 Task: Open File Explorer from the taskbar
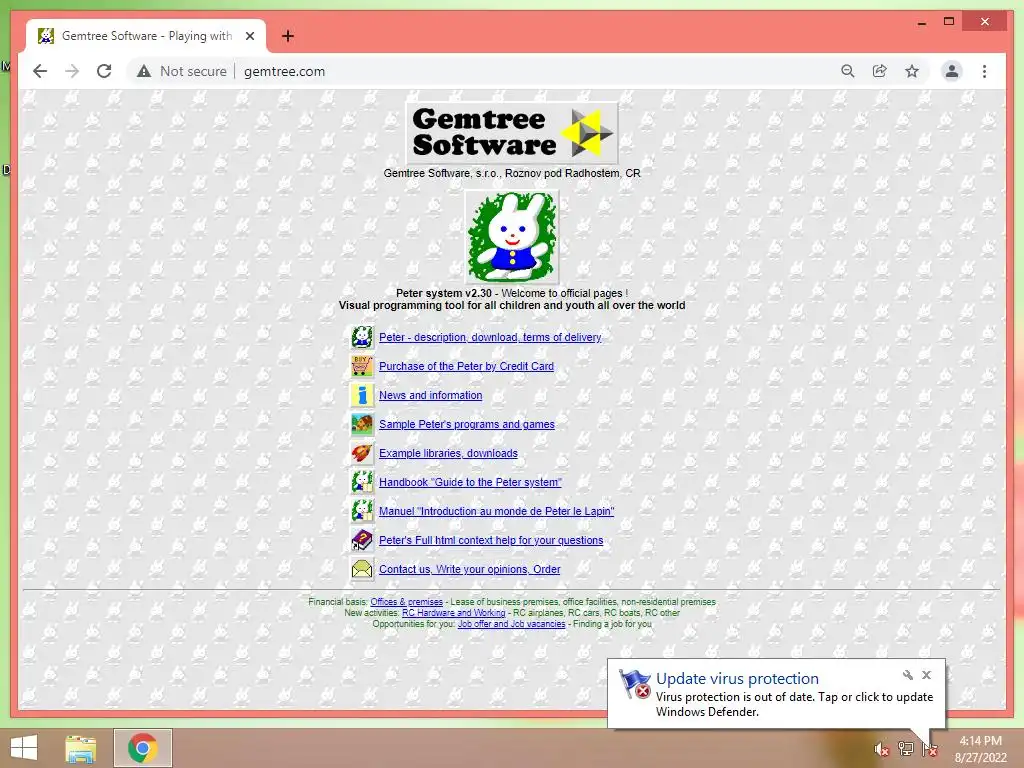[81, 748]
